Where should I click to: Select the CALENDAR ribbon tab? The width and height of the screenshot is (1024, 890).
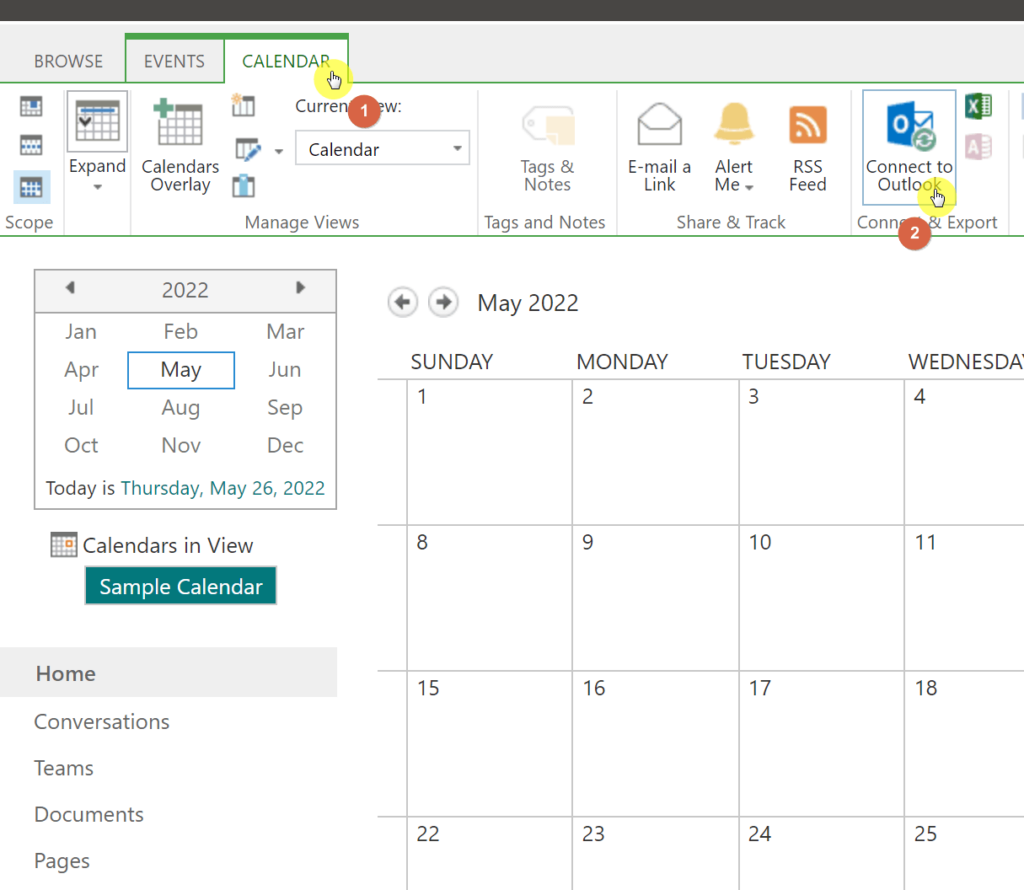286,61
